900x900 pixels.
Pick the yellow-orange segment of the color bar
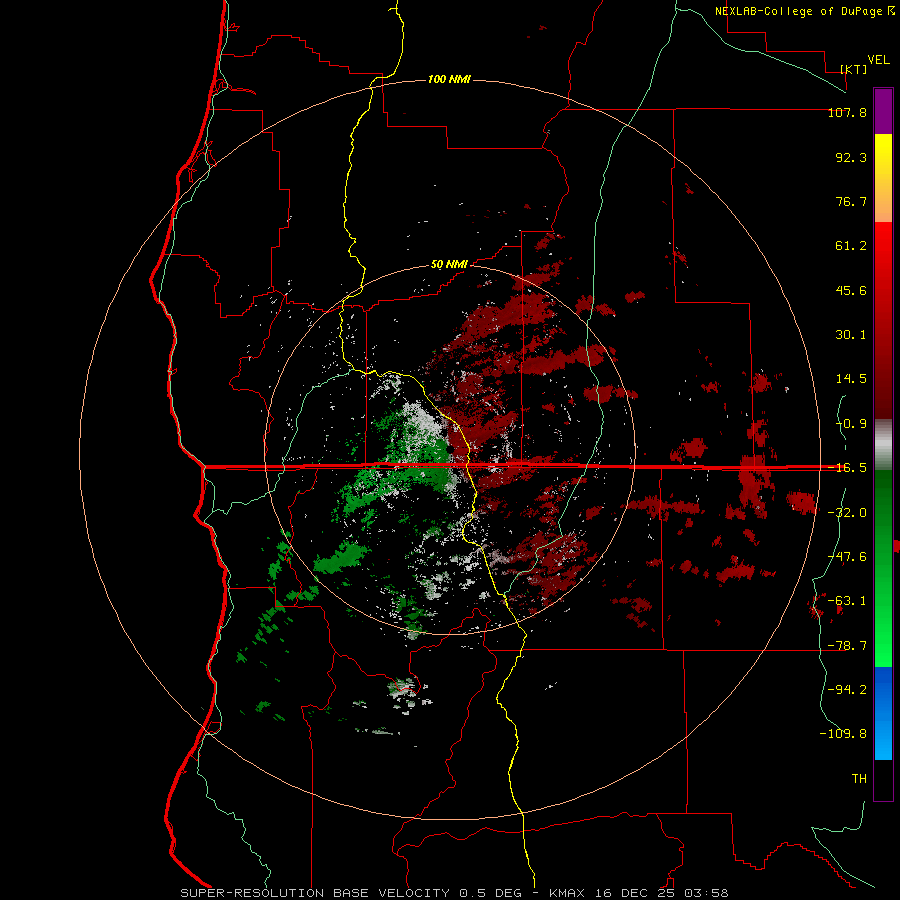pos(883,178)
